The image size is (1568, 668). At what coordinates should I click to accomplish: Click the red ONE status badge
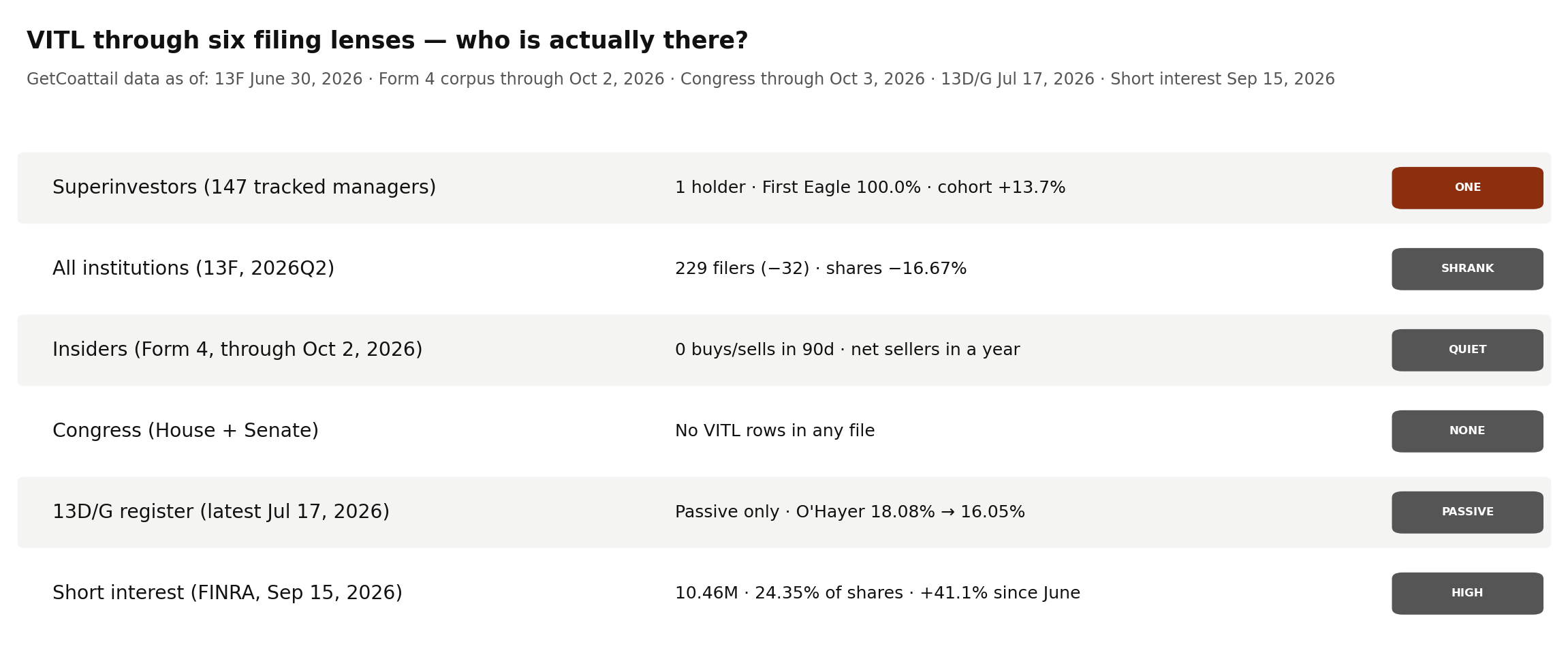pyautogui.click(x=1467, y=188)
